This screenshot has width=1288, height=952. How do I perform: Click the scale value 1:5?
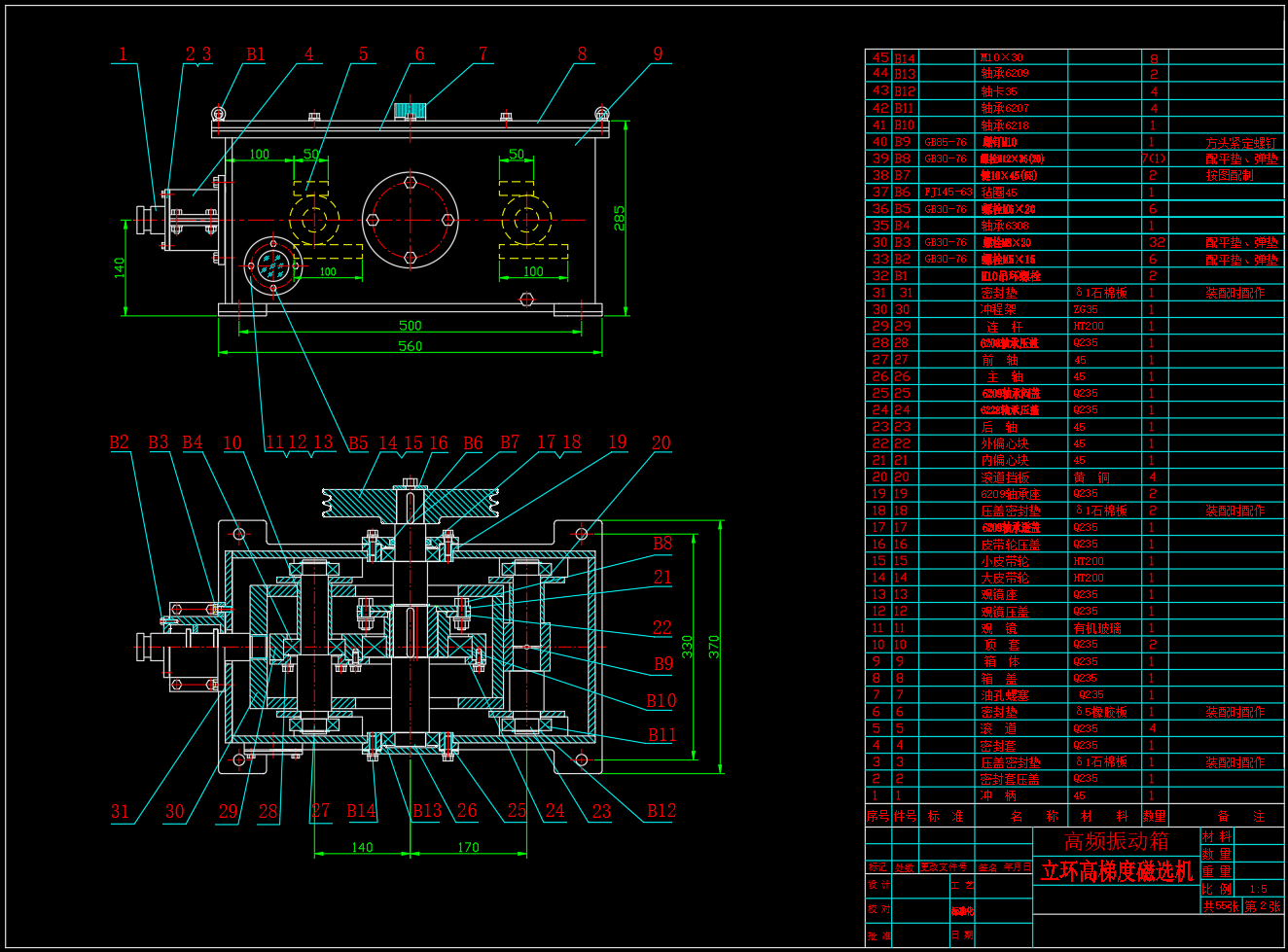(1258, 889)
